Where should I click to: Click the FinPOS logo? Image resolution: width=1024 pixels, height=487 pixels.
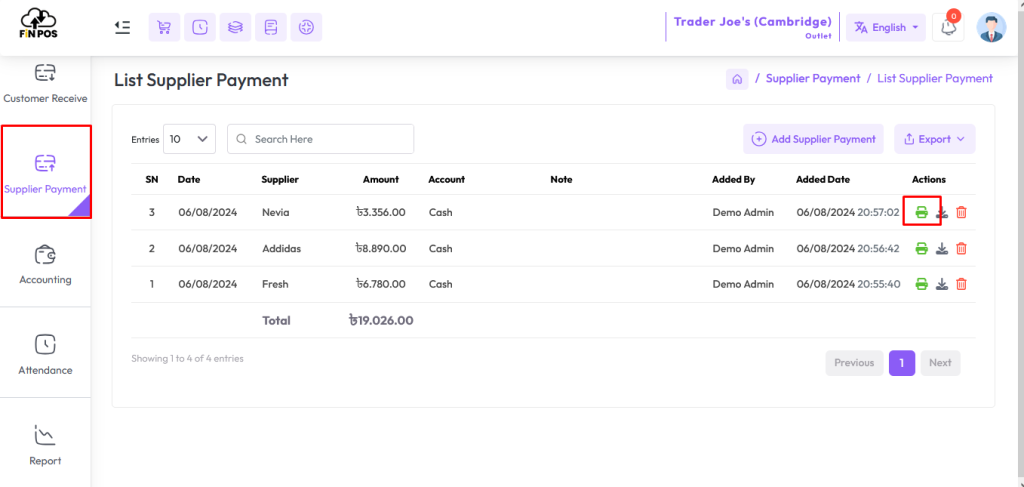pos(39,24)
